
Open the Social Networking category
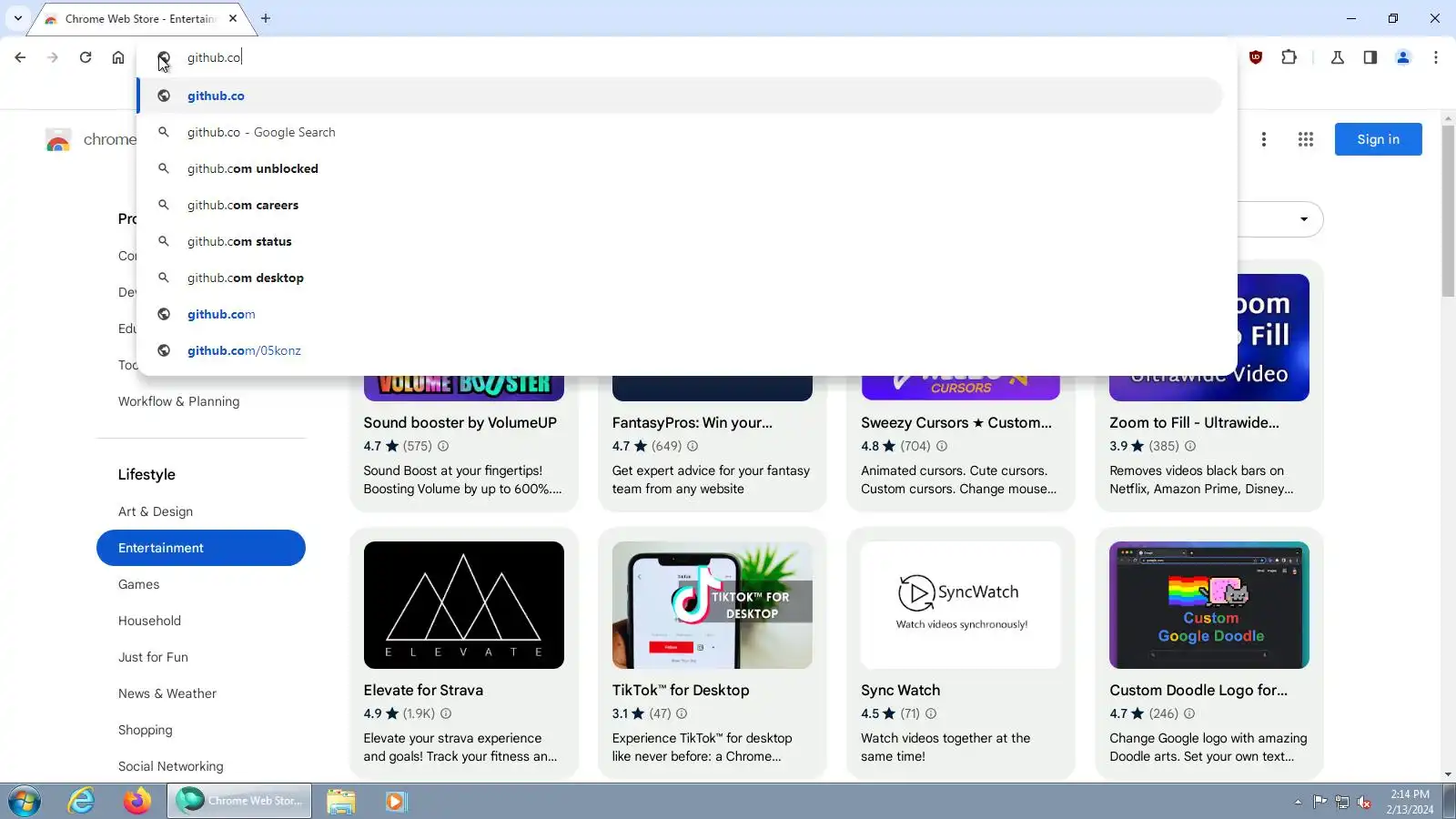(x=170, y=766)
